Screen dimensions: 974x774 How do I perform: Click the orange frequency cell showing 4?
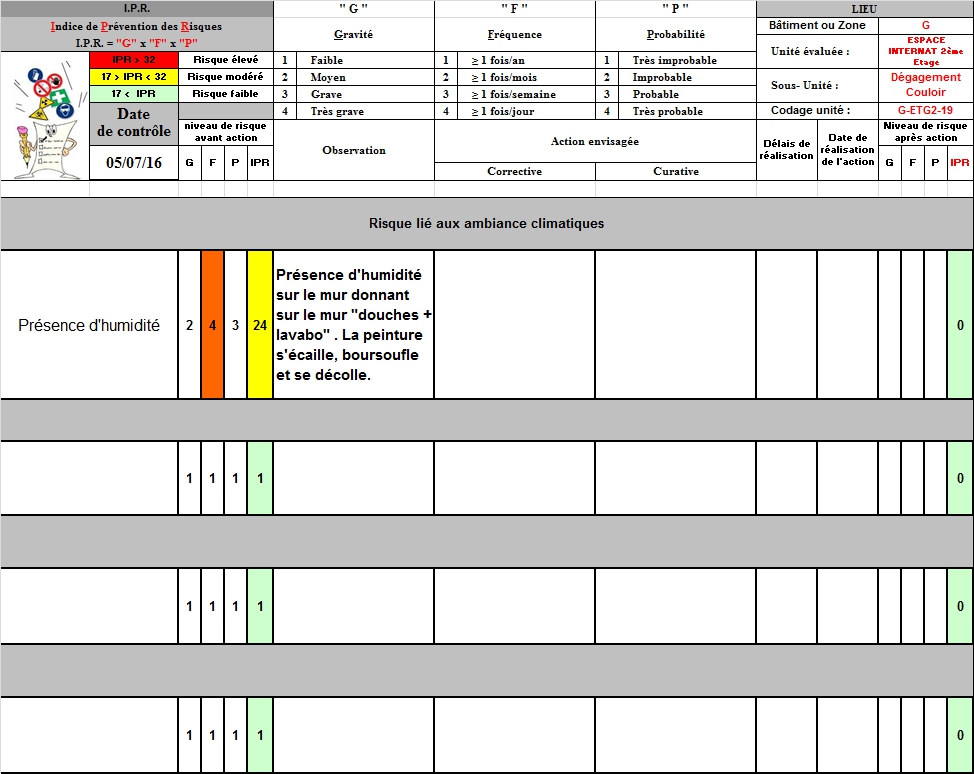(212, 325)
